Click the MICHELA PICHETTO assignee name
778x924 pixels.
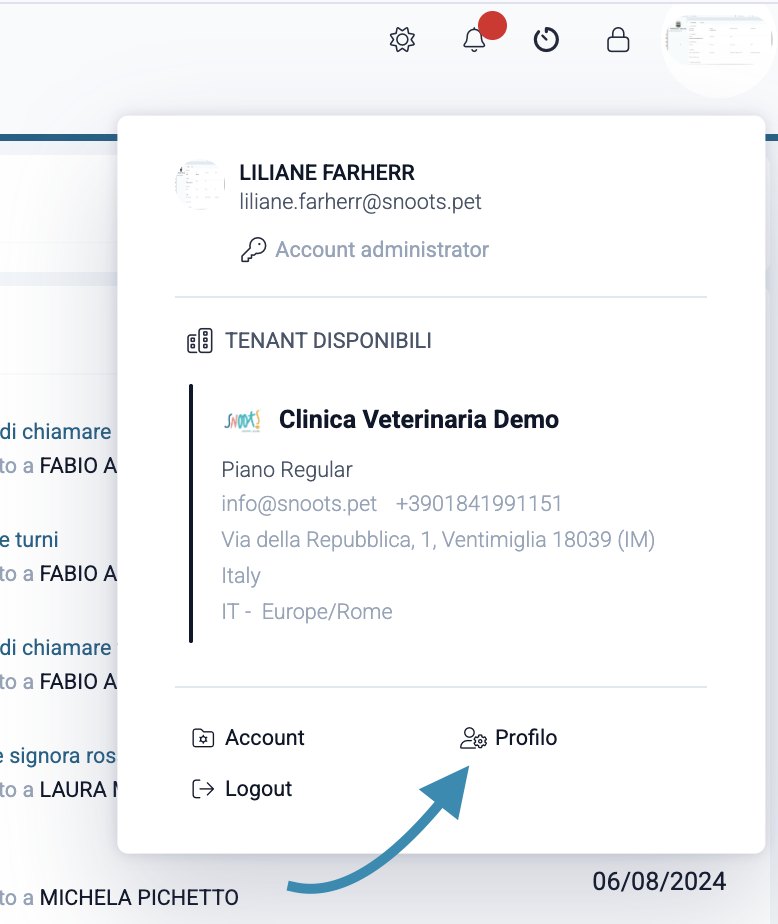pos(139,897)
